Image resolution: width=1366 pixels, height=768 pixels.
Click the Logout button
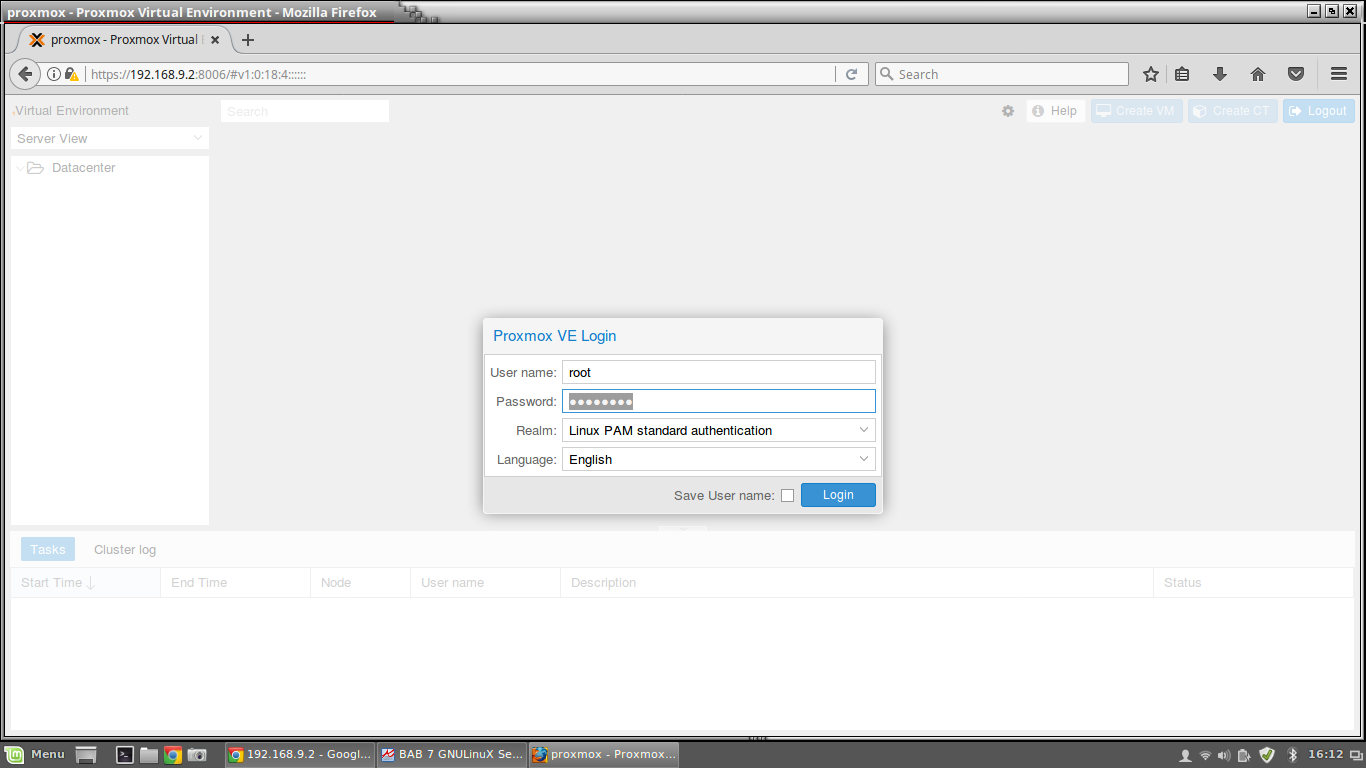(x=1319, y=111)
